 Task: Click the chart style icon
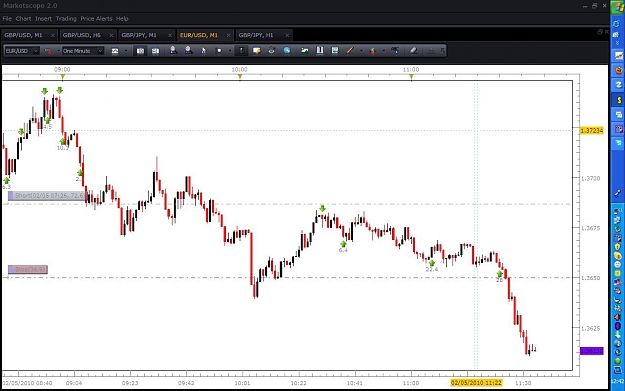(x=115, y=51)
